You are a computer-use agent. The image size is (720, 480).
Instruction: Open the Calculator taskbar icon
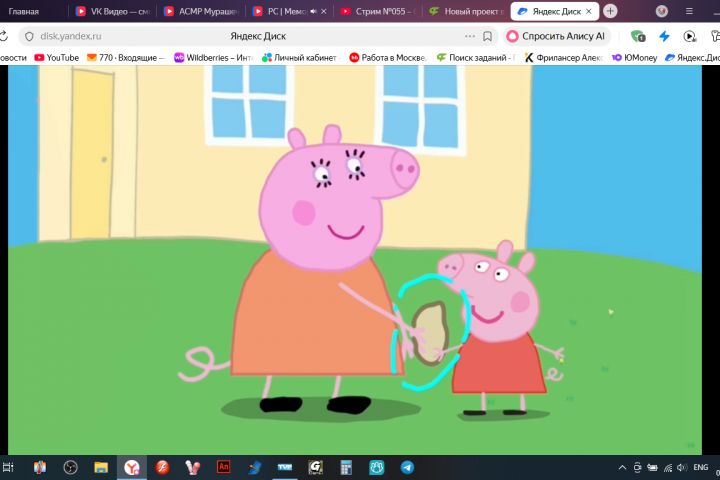[346, 468]
